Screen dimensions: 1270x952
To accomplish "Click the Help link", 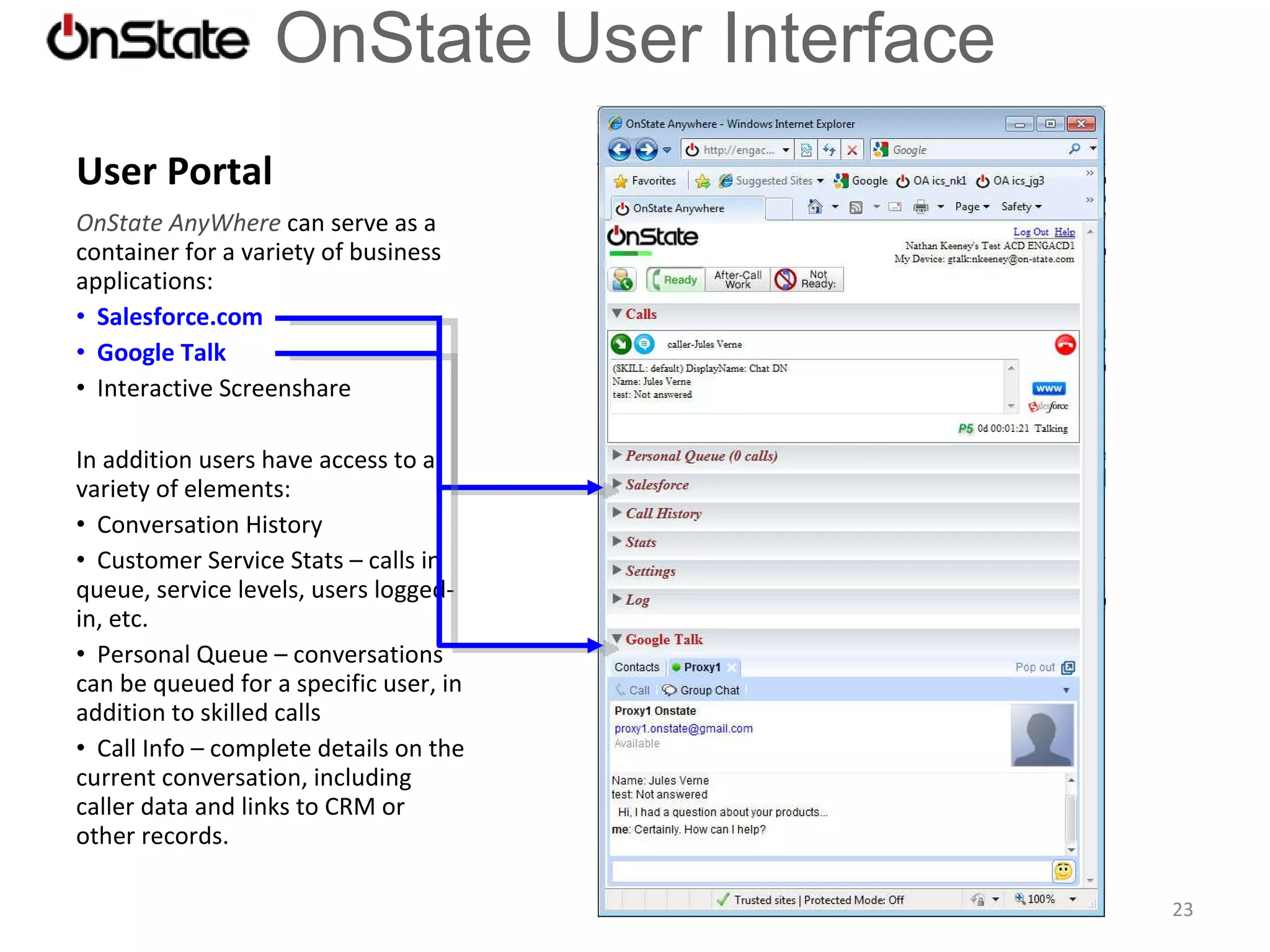I will click(x=1065, y=232).
